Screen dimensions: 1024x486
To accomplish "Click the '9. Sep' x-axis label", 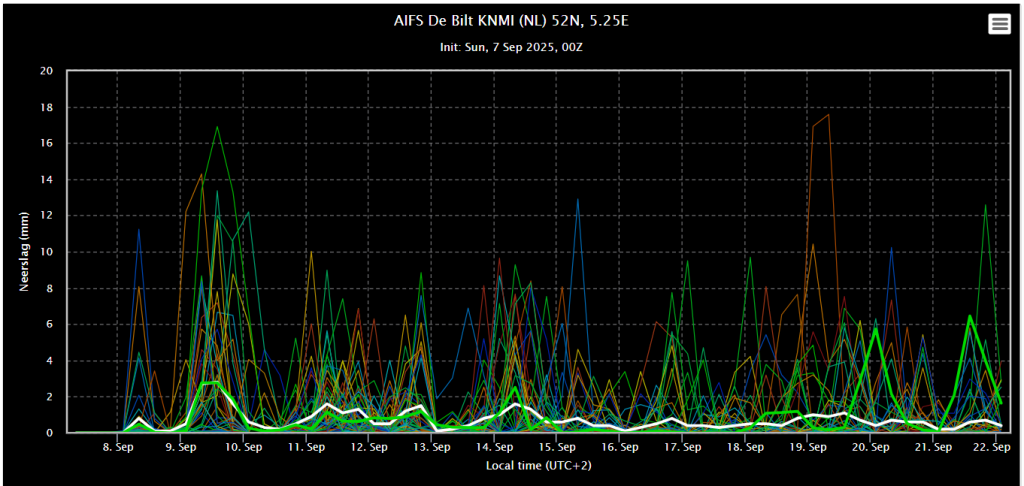I will click(x=180, y=447).
